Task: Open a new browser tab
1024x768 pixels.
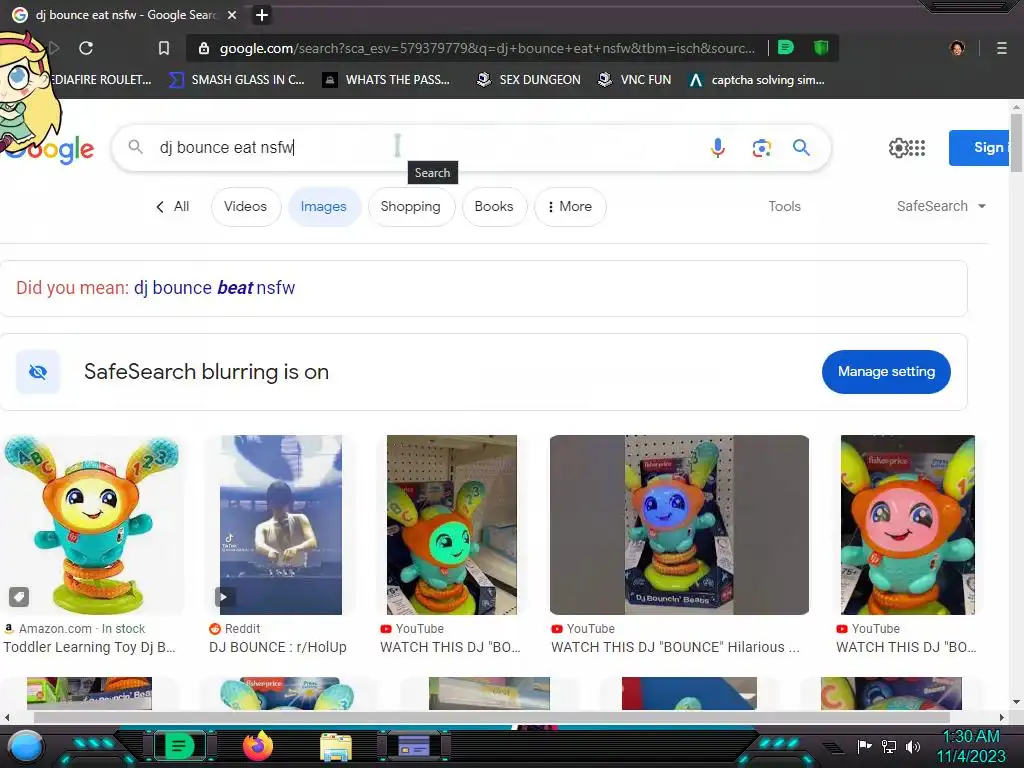Action: (262, 14)
